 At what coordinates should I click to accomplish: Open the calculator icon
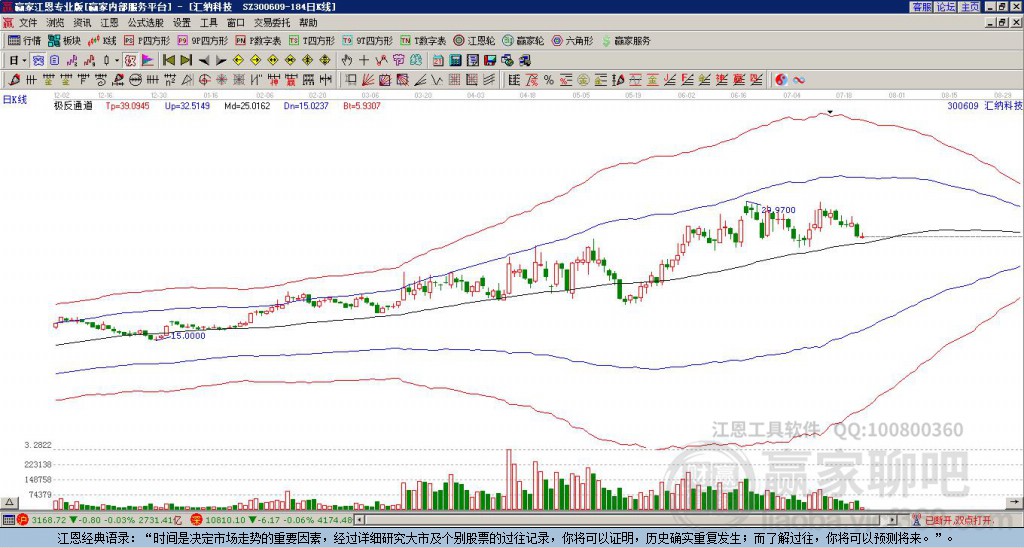tap(455, 61)
